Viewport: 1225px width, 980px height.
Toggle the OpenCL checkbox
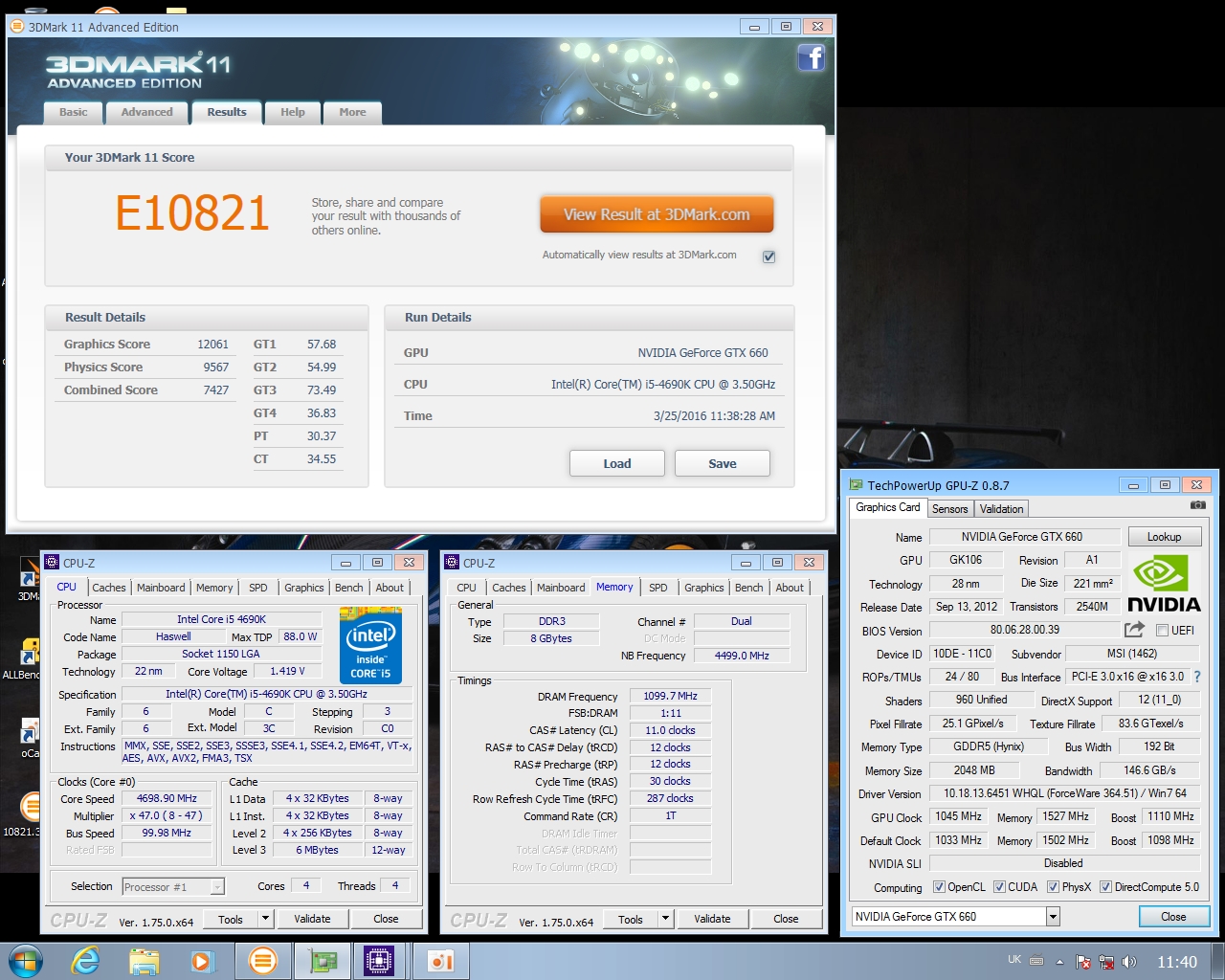point(939,887)
